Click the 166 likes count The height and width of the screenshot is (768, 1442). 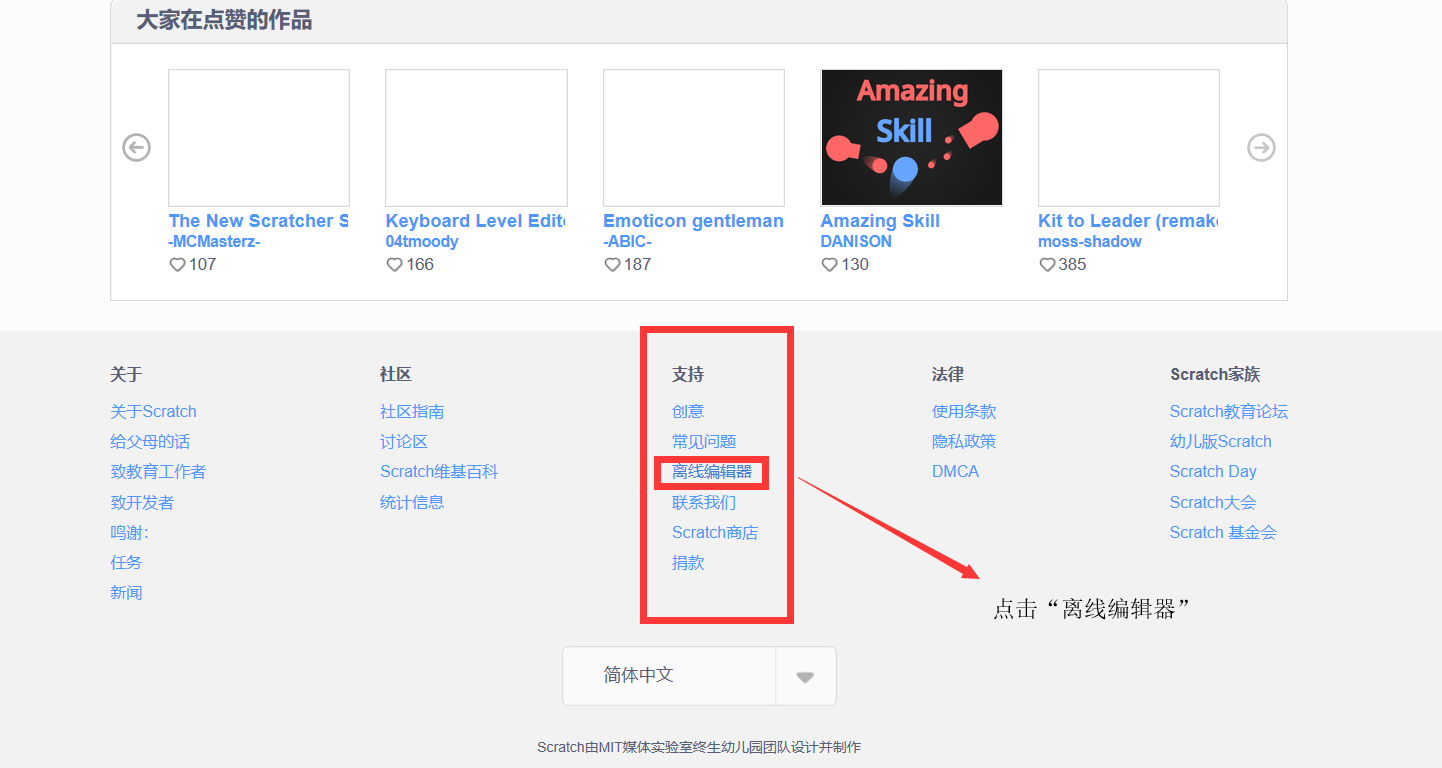pos(420,265)
